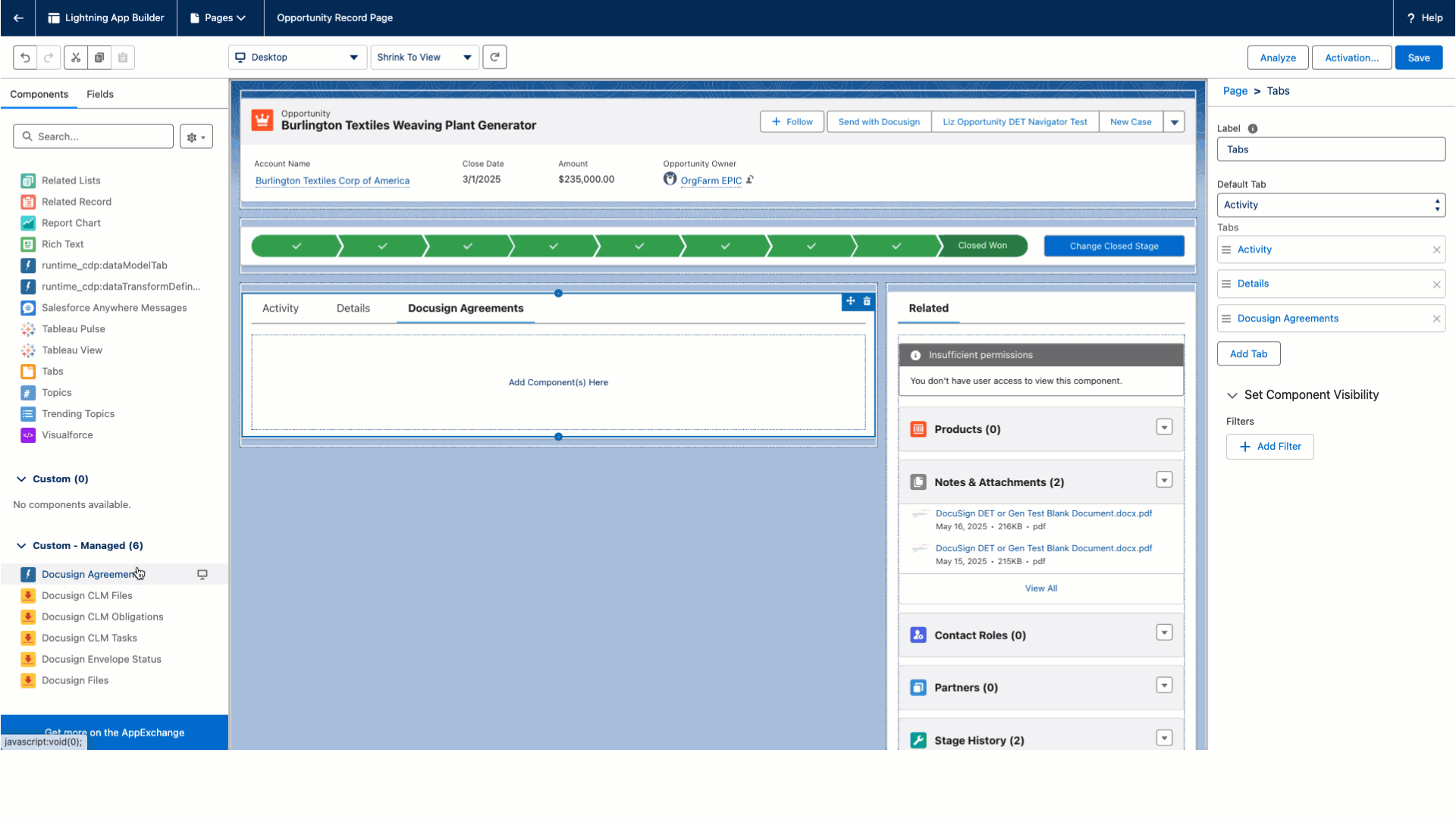Click the Rich Text component icon
The width and height of the screenshot is (1456, 819).
[x=28, y=243]
